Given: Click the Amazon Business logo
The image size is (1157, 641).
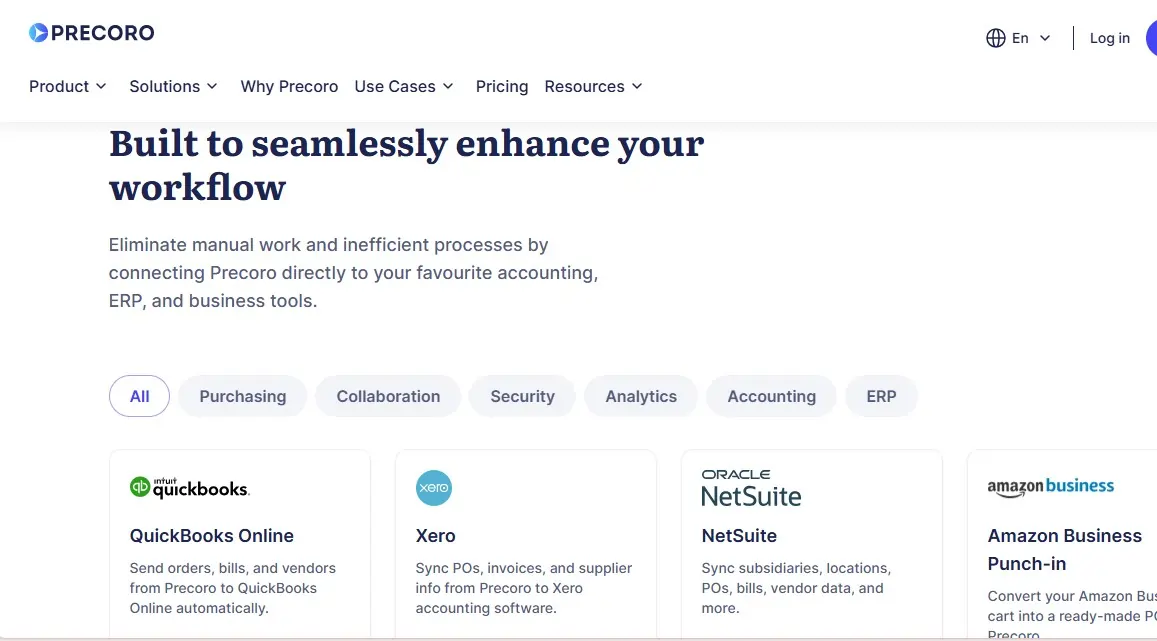Looking at the screenshot, I should [1051, 487].
